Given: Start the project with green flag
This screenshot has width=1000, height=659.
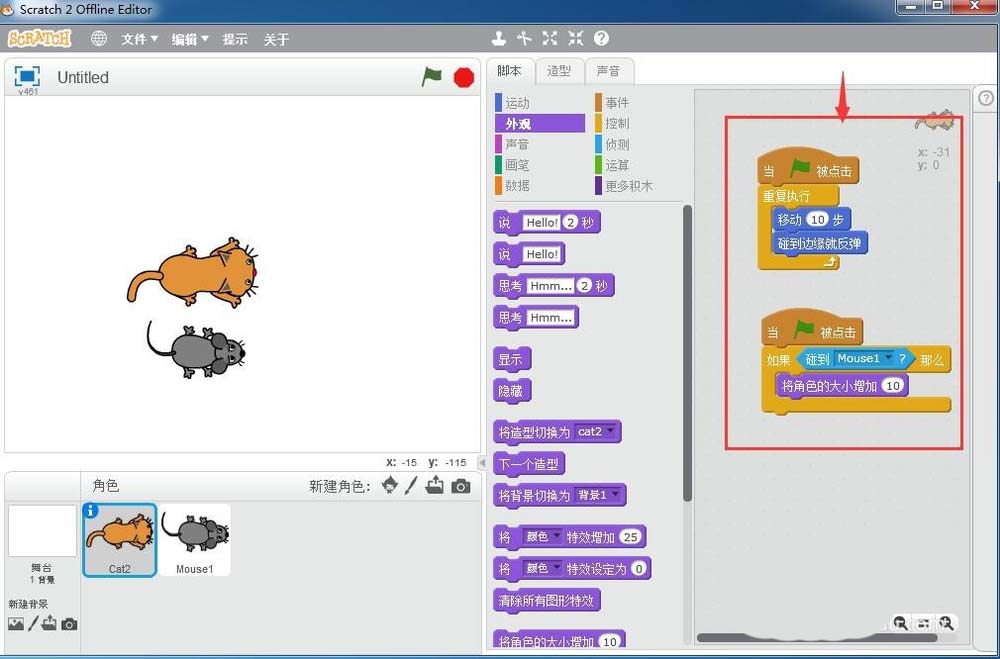Looking at the screenshot, I should coord(432,77).
